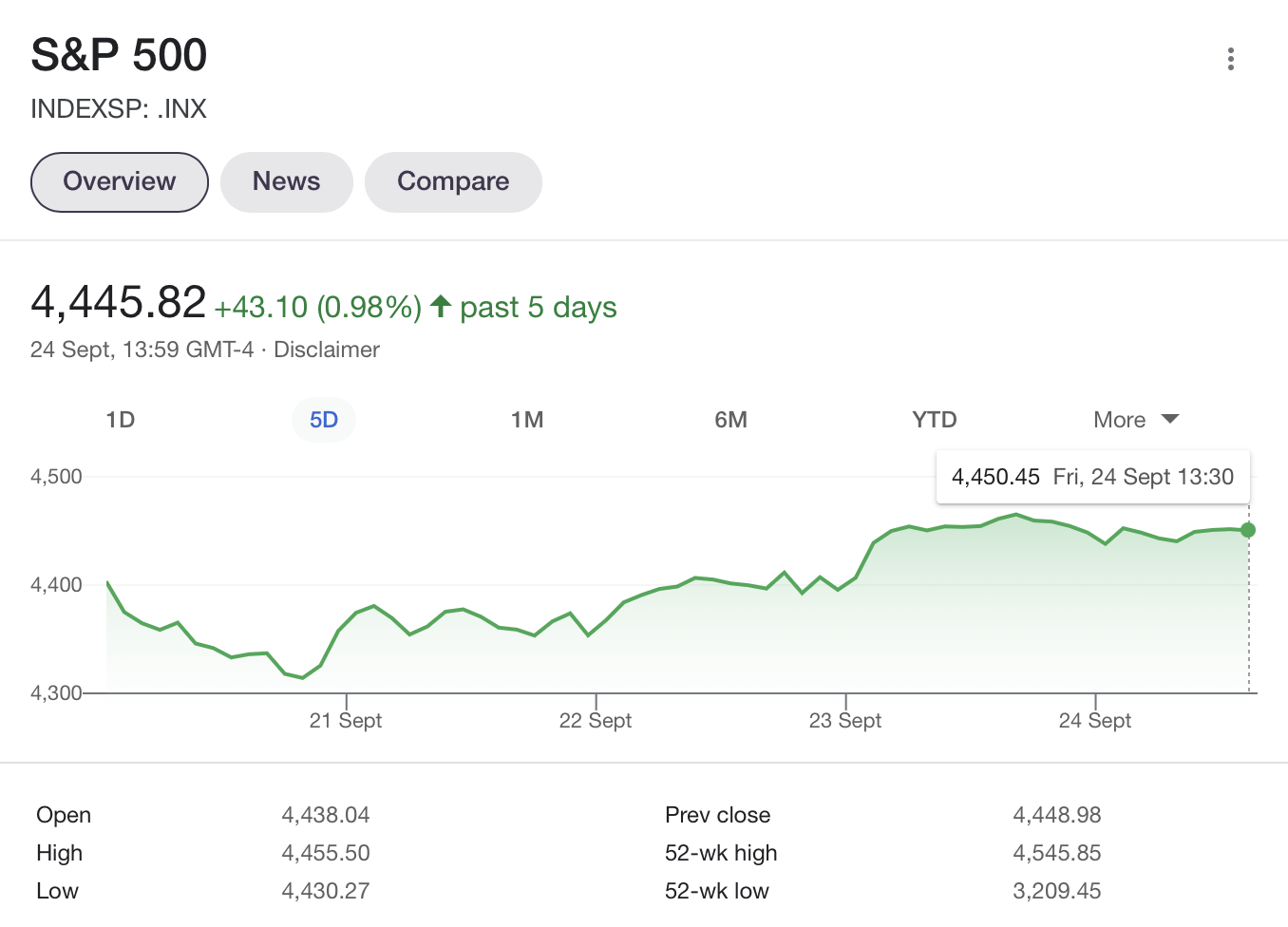The width and height of the screenshot is (1288, 927).
Task: Expand the More time ranges dropdown
Action: (1135, 420)
